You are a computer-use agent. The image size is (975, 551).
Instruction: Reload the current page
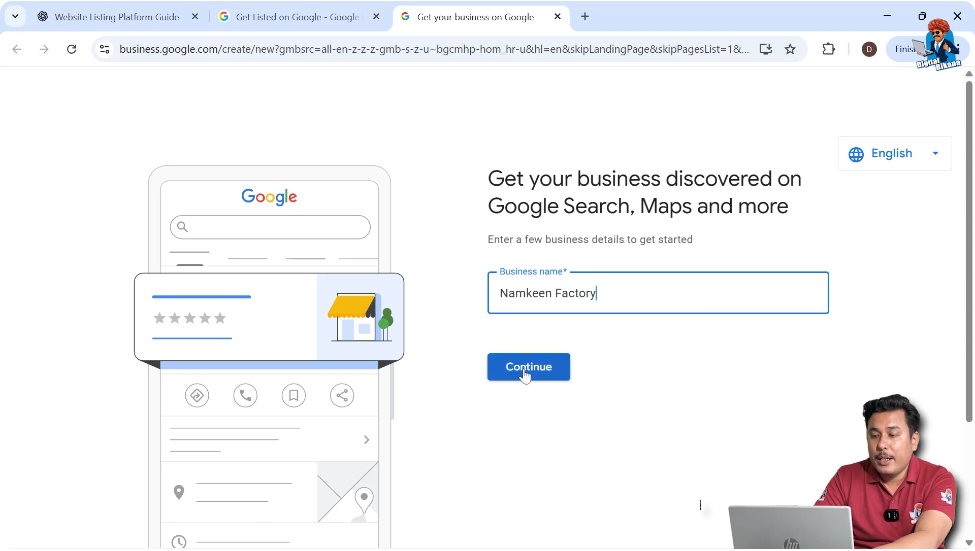72,49
